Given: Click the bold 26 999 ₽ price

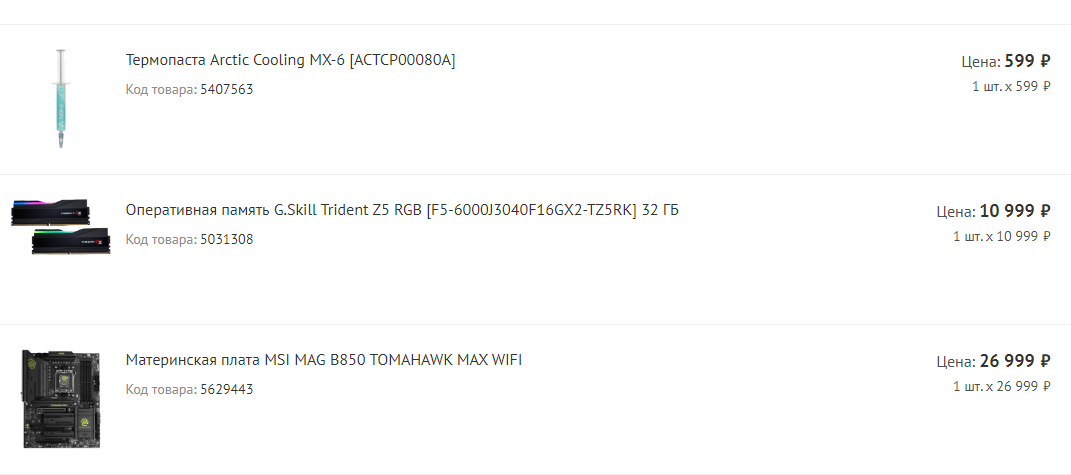Looking at the screenshot, I should [x=1015, y=360].
